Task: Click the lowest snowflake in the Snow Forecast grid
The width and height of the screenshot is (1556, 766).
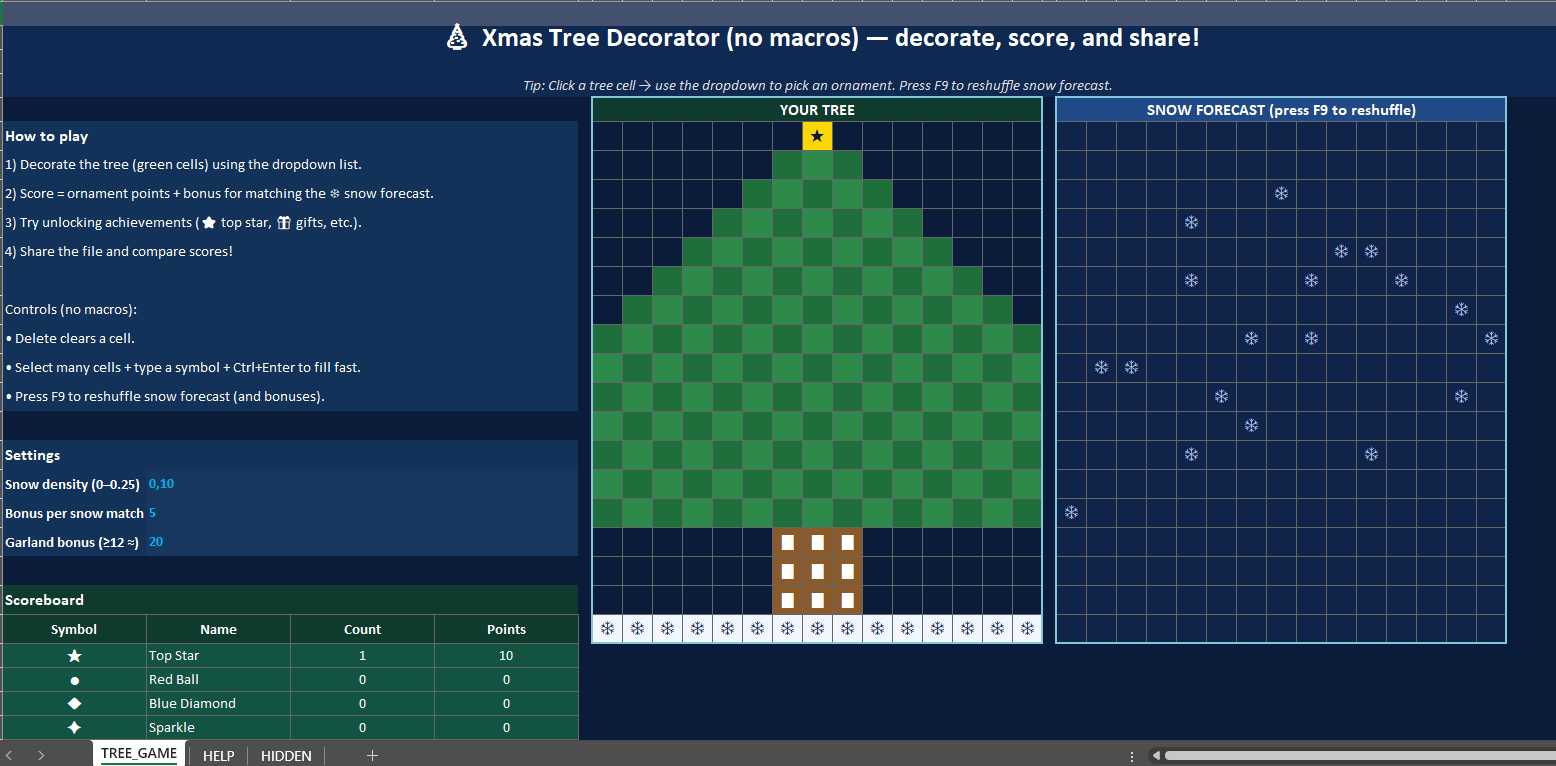Action: click(1071, 513)
